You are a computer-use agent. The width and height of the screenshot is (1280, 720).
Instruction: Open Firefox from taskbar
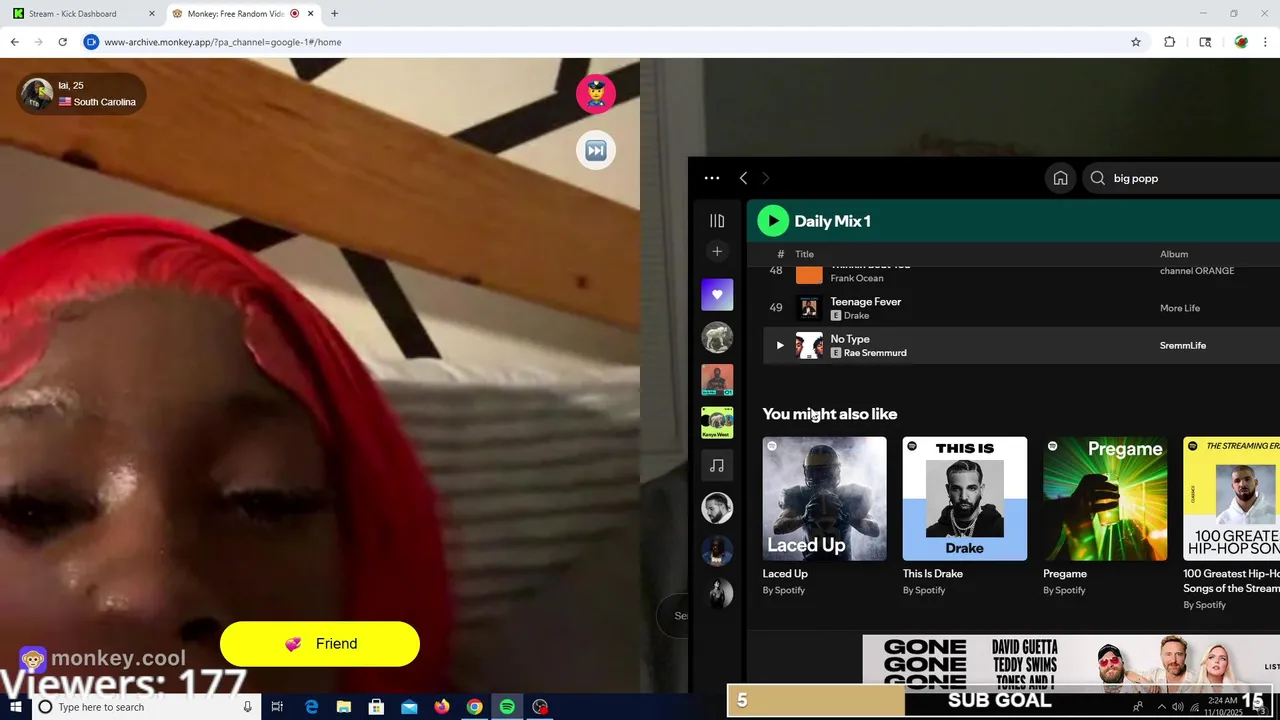tap(442, 707)
